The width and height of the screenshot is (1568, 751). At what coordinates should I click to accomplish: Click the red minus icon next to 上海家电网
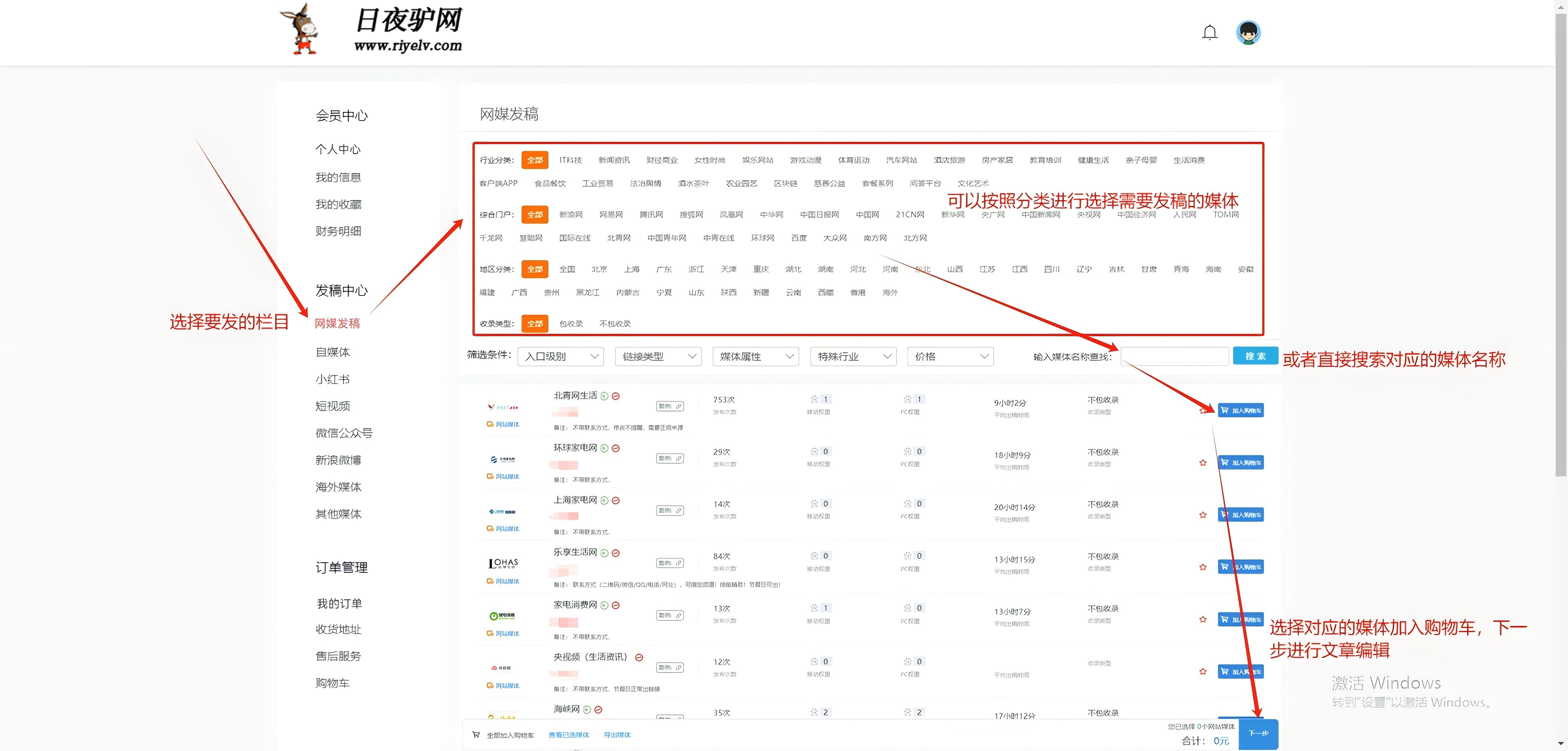616,501
